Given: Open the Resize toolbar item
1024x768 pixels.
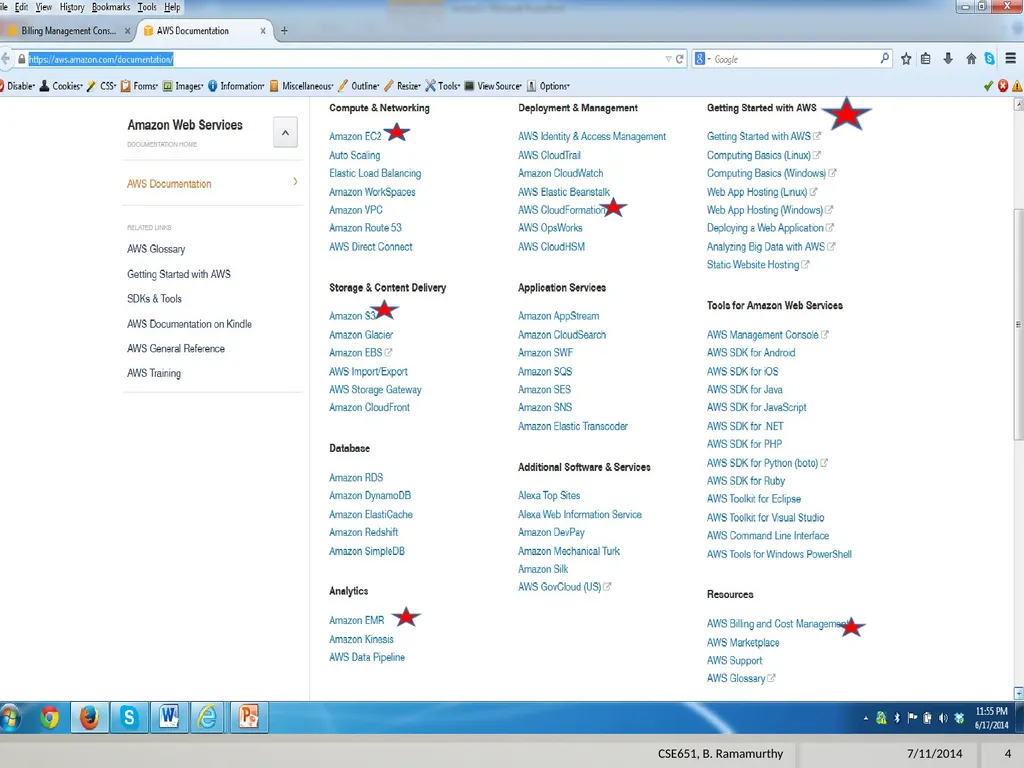Looking at the screenshot, I should pyautogui.click(x=402, y=86).
